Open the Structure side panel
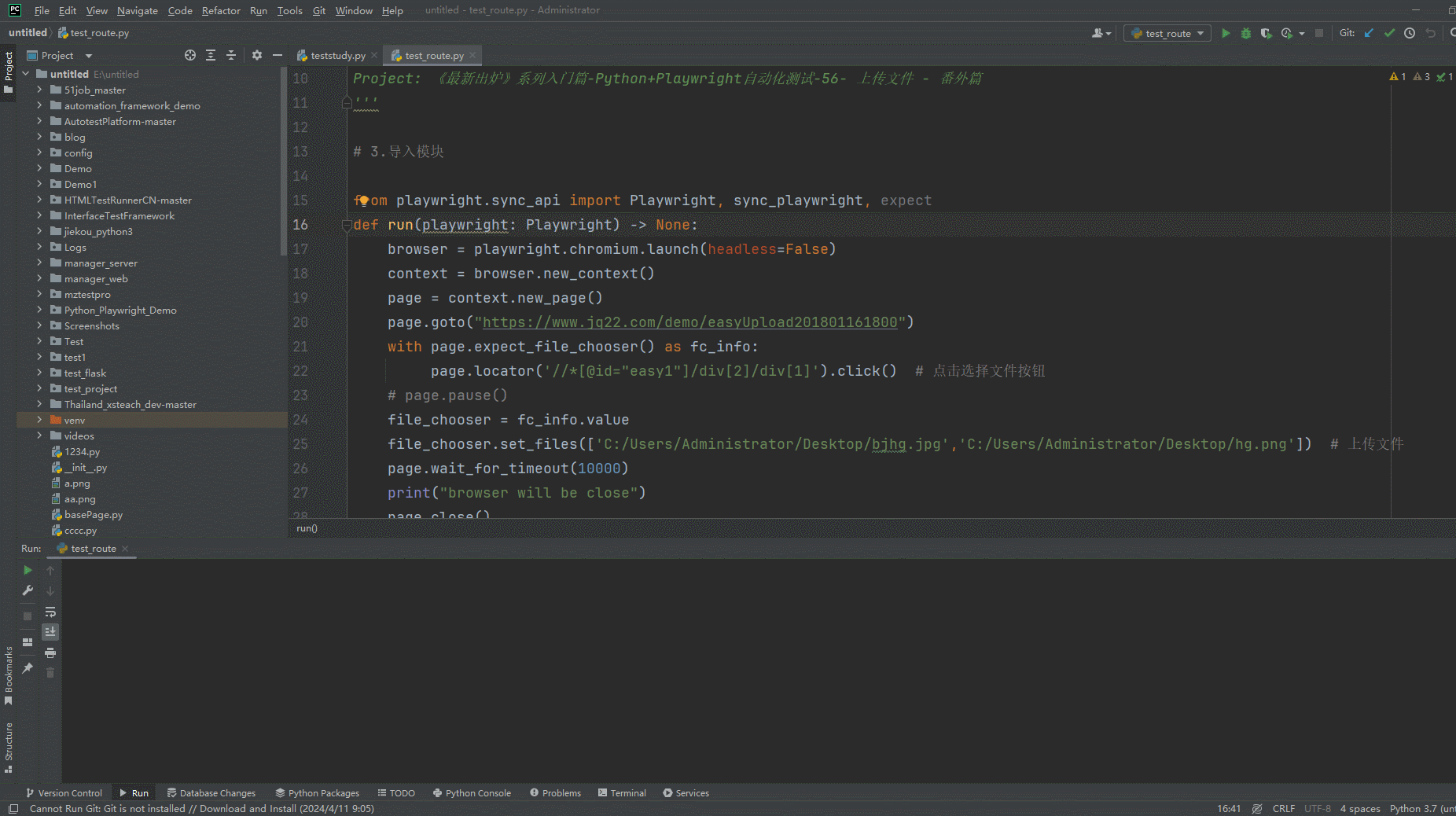The width and height of the screenshot is (1456, 816). [x=9, y=747]
